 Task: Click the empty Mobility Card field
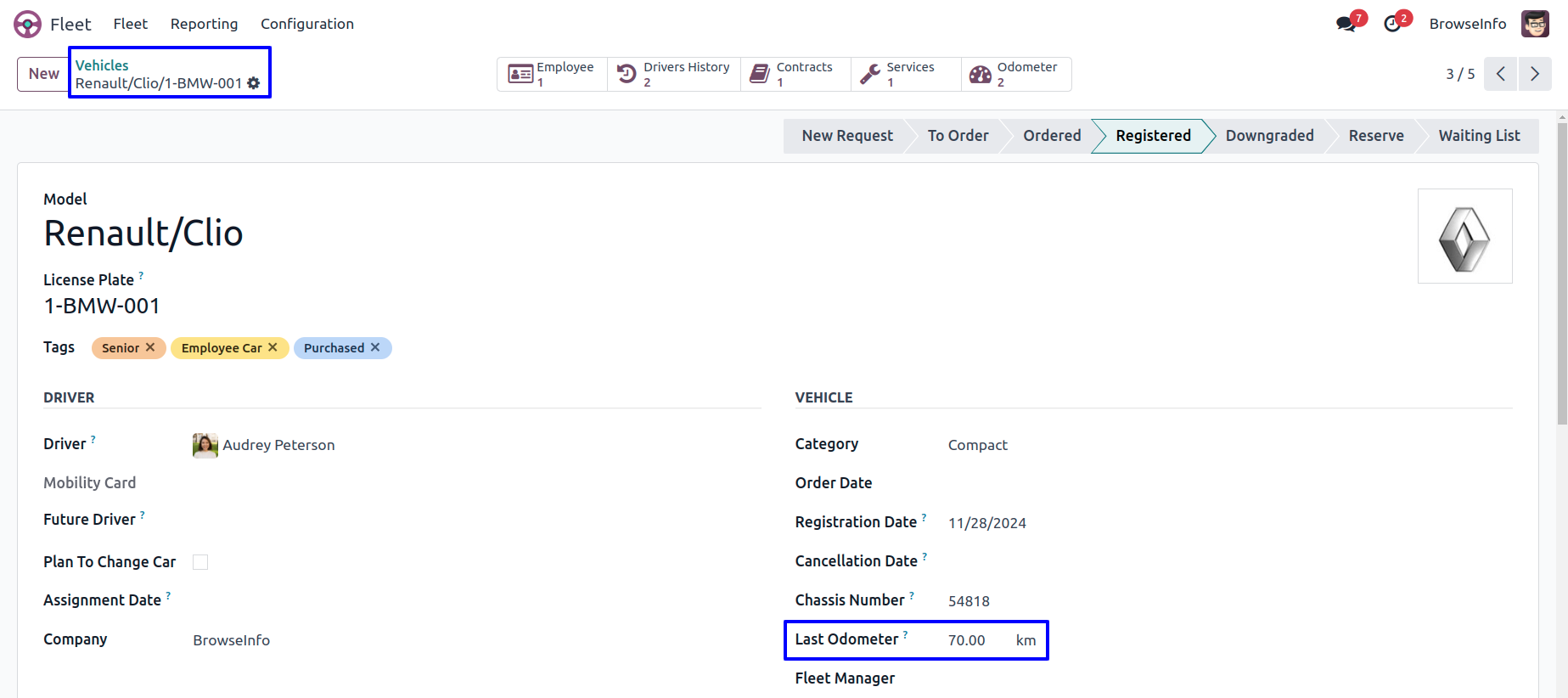coord(475,483)
